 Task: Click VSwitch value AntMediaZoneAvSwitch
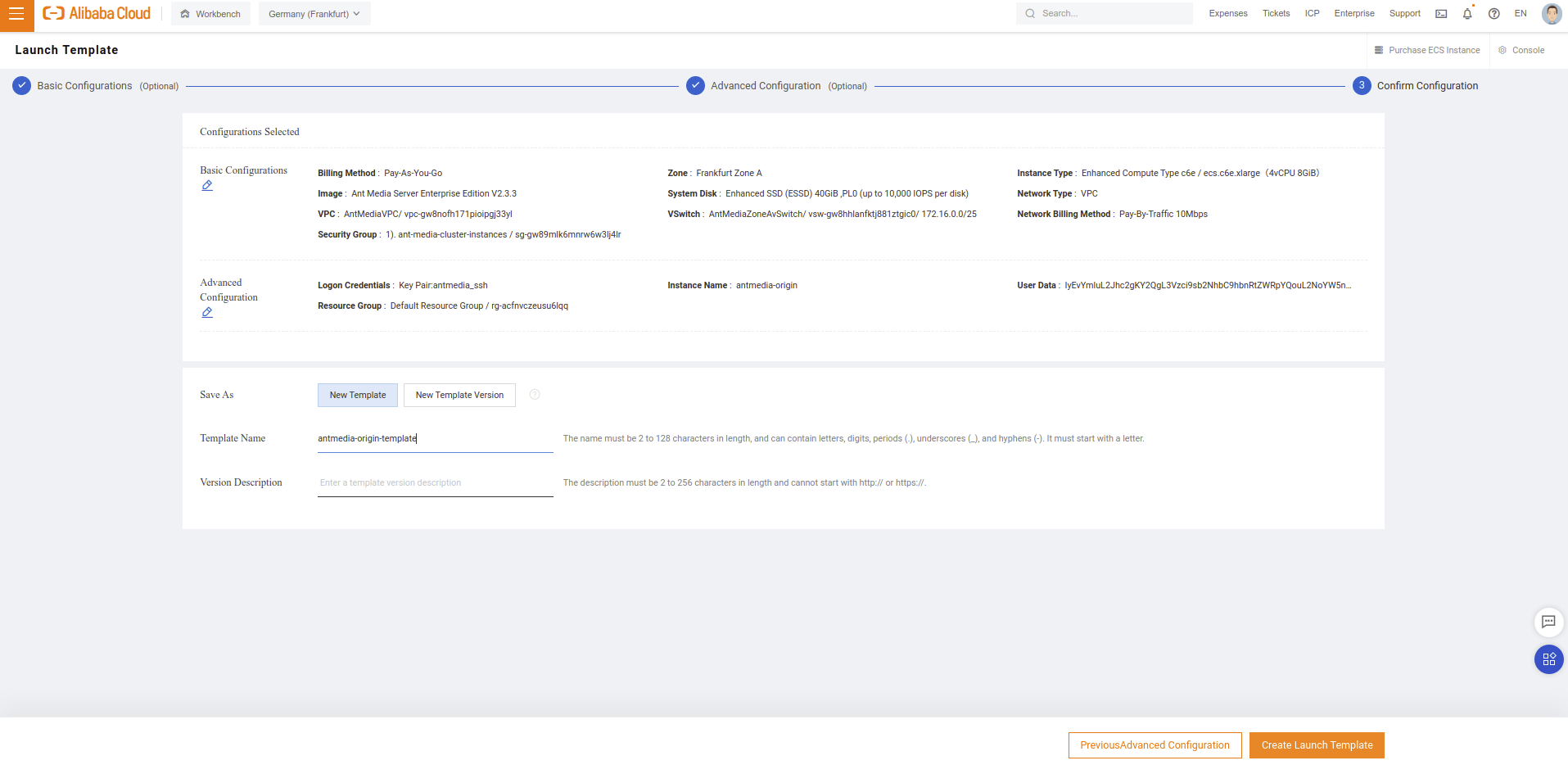843,215
